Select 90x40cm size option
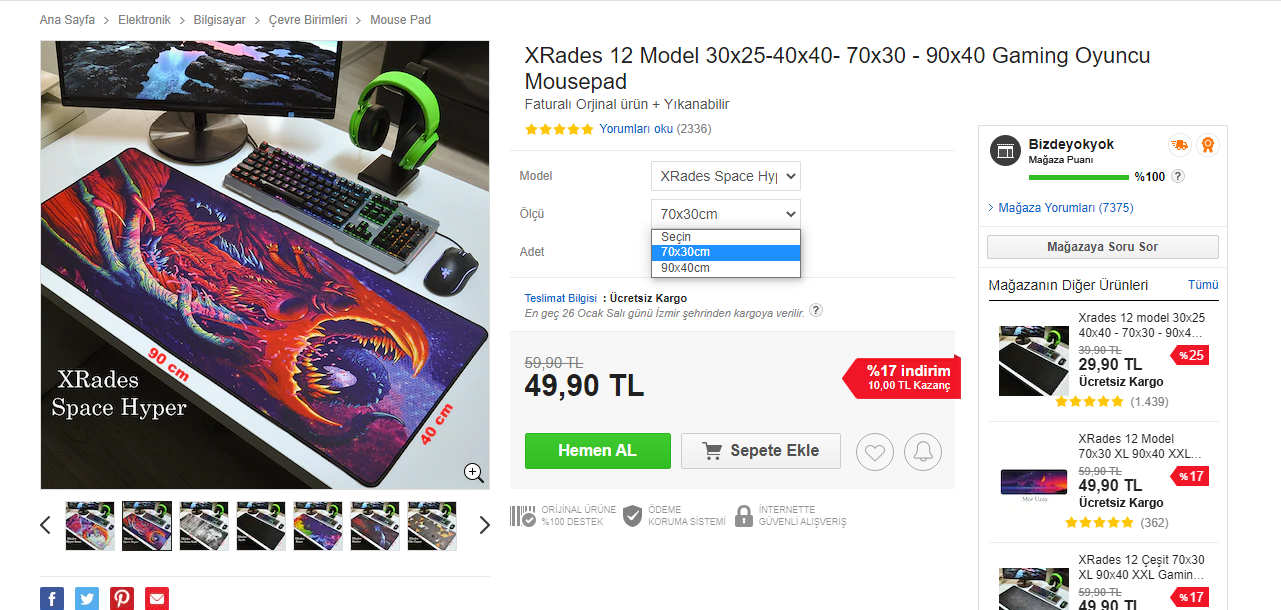Image resolution: width=1281 pixels, height=610 pixels. [x=726, y=268]
